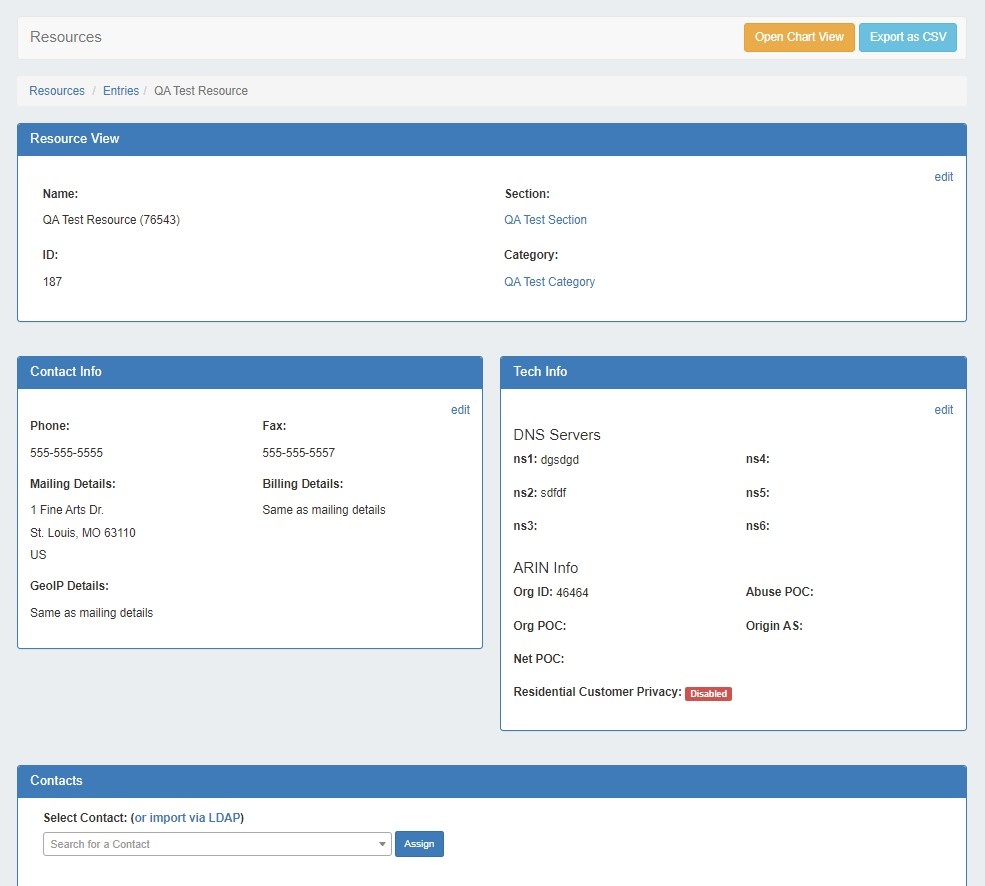Click the Resources page title

[x=66, y=37]
